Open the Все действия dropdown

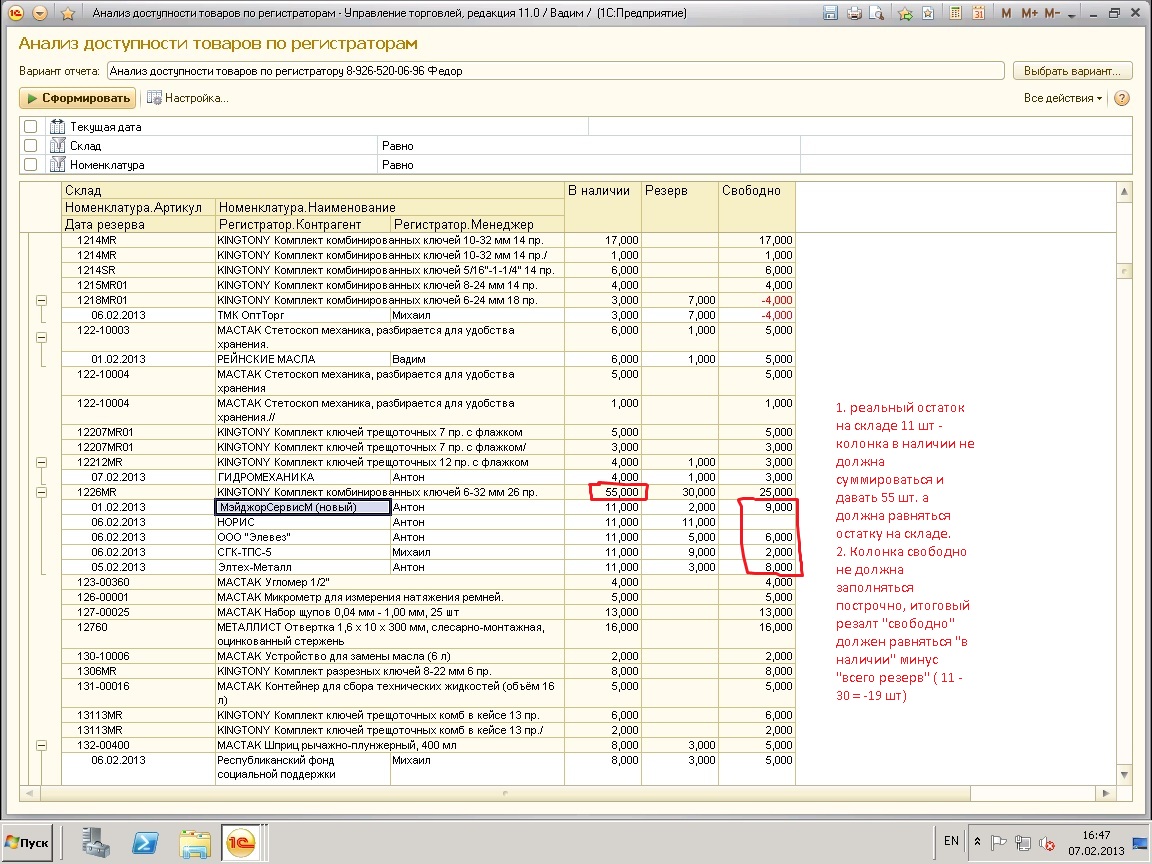click(x=1062, y=98)
